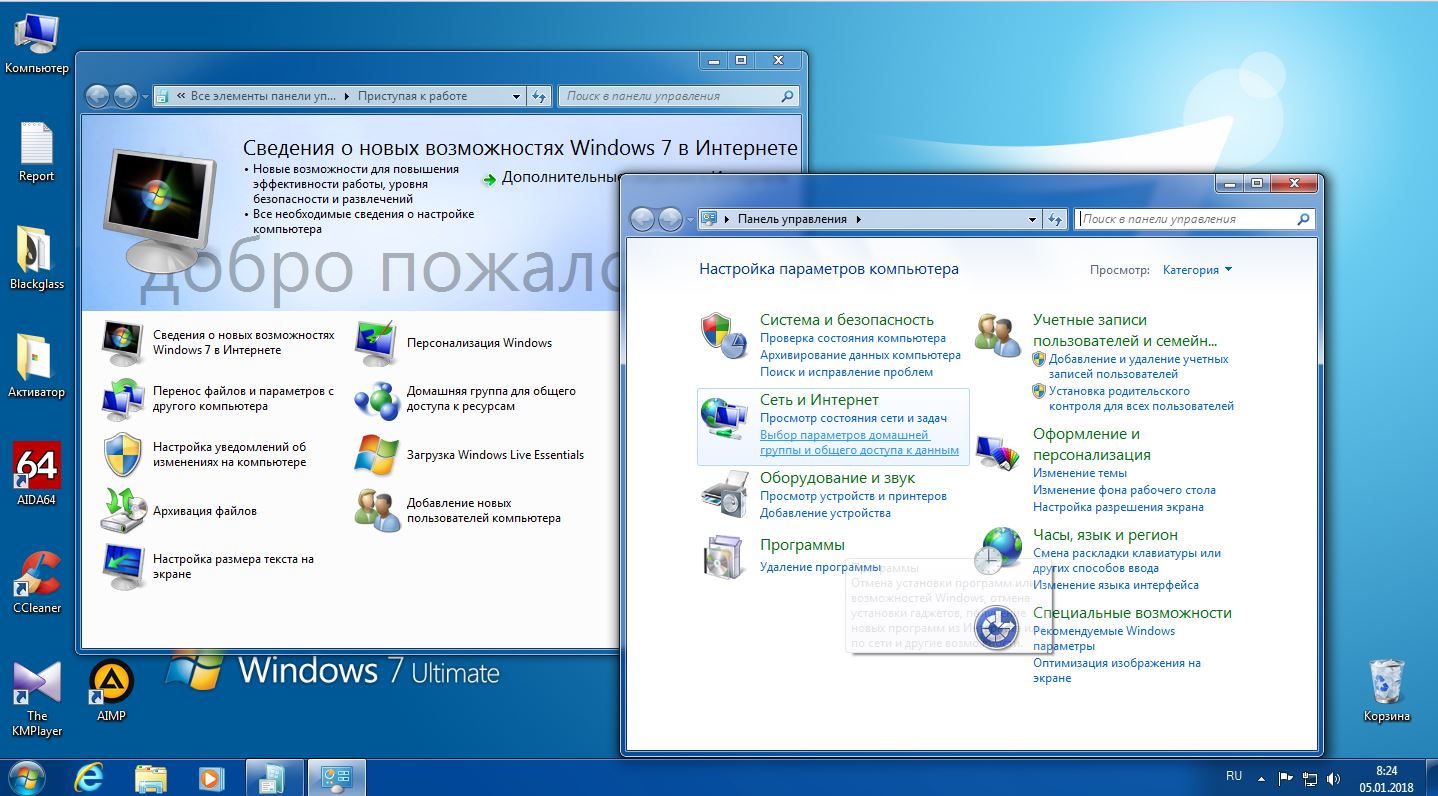Open the Ease of Access icon

pyautogui.click(x=997, y=627)
